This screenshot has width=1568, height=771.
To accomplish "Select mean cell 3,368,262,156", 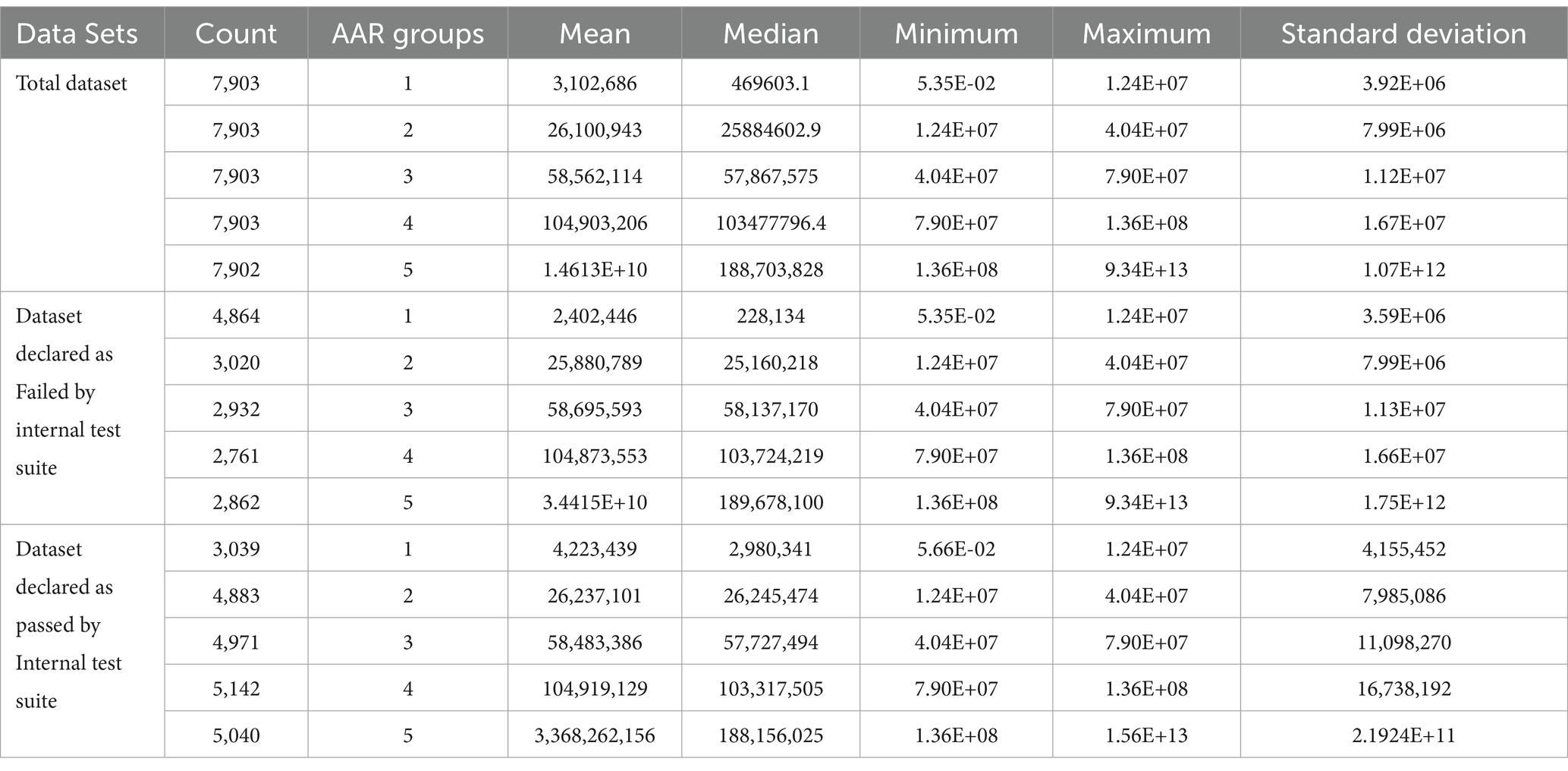I will tap(595, 735).
